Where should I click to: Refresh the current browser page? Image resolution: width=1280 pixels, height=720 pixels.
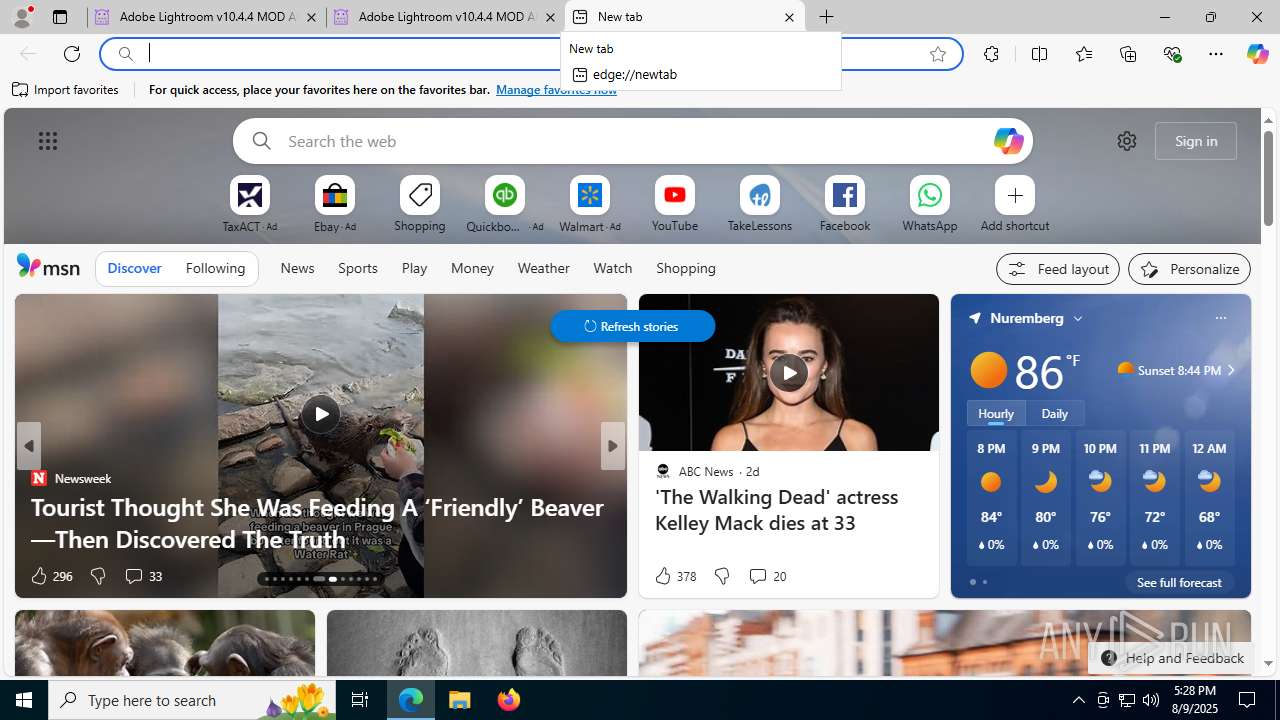coord(72,54)
